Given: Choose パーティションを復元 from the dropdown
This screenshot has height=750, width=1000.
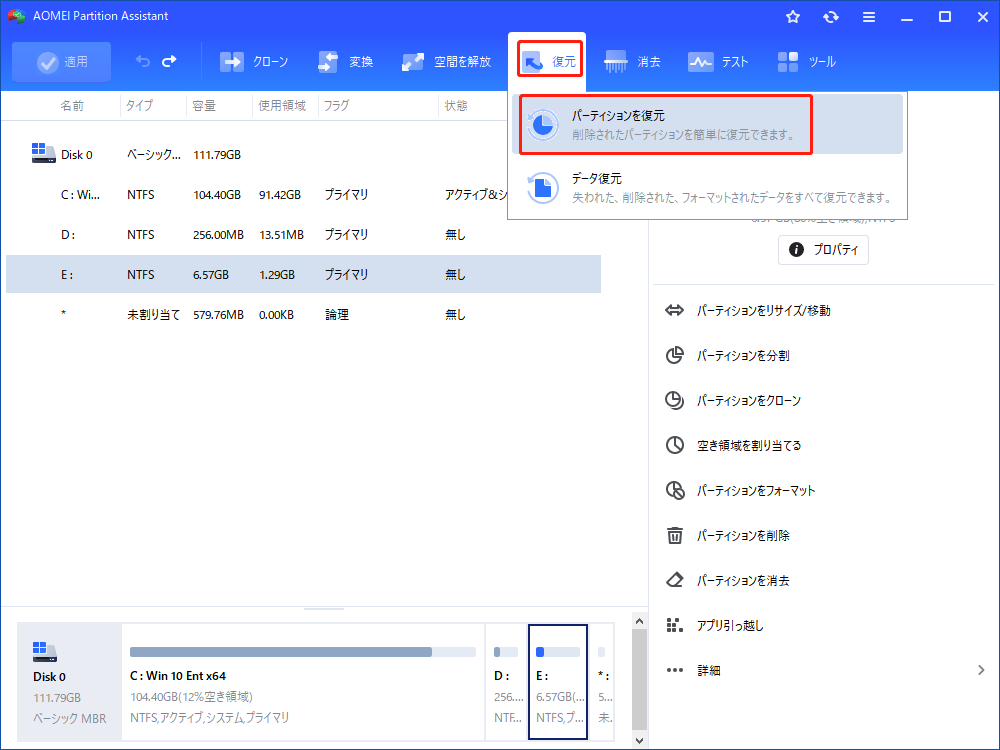Looking at the screenshot, I should 707,124.
